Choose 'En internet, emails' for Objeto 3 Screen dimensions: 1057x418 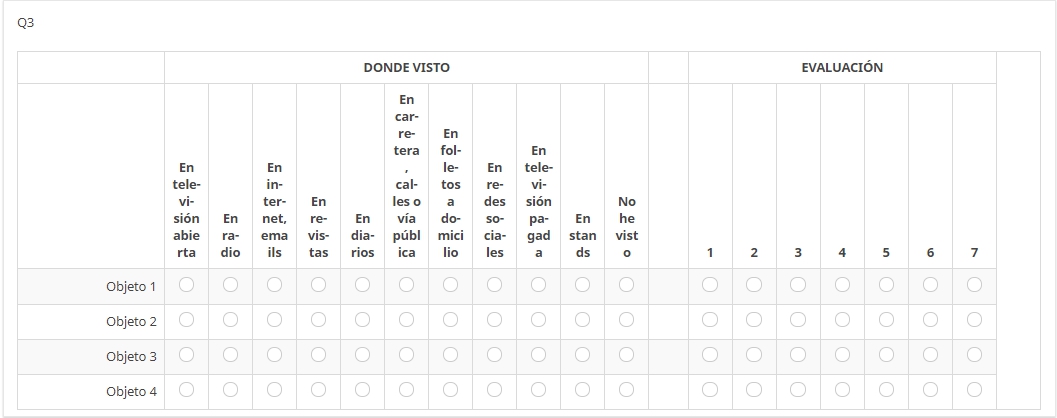275,355
